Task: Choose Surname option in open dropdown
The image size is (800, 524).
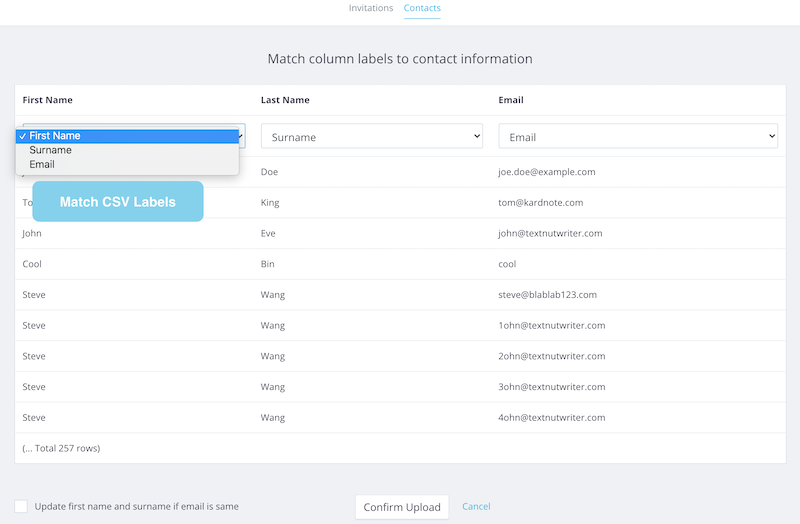Action: (128, 150)
